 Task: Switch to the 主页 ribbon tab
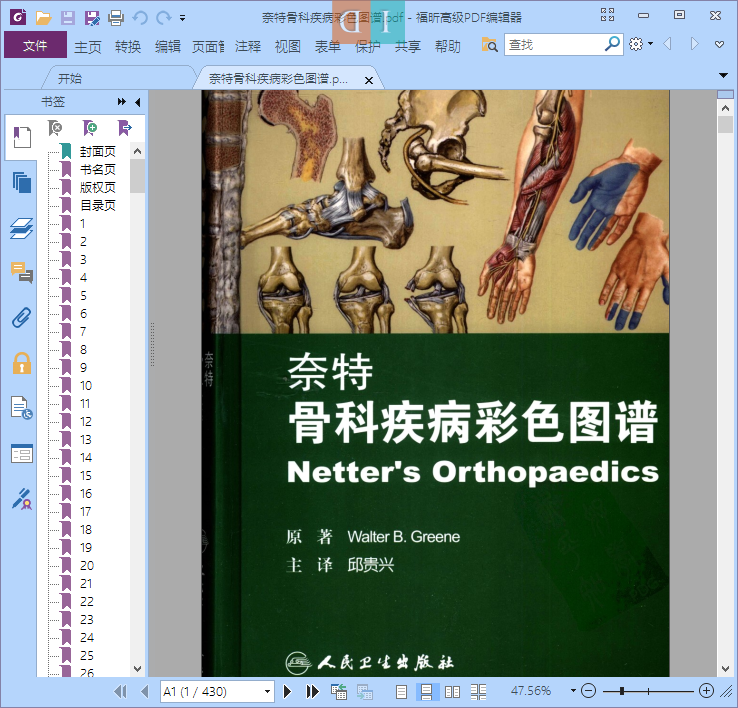(88, 46)
